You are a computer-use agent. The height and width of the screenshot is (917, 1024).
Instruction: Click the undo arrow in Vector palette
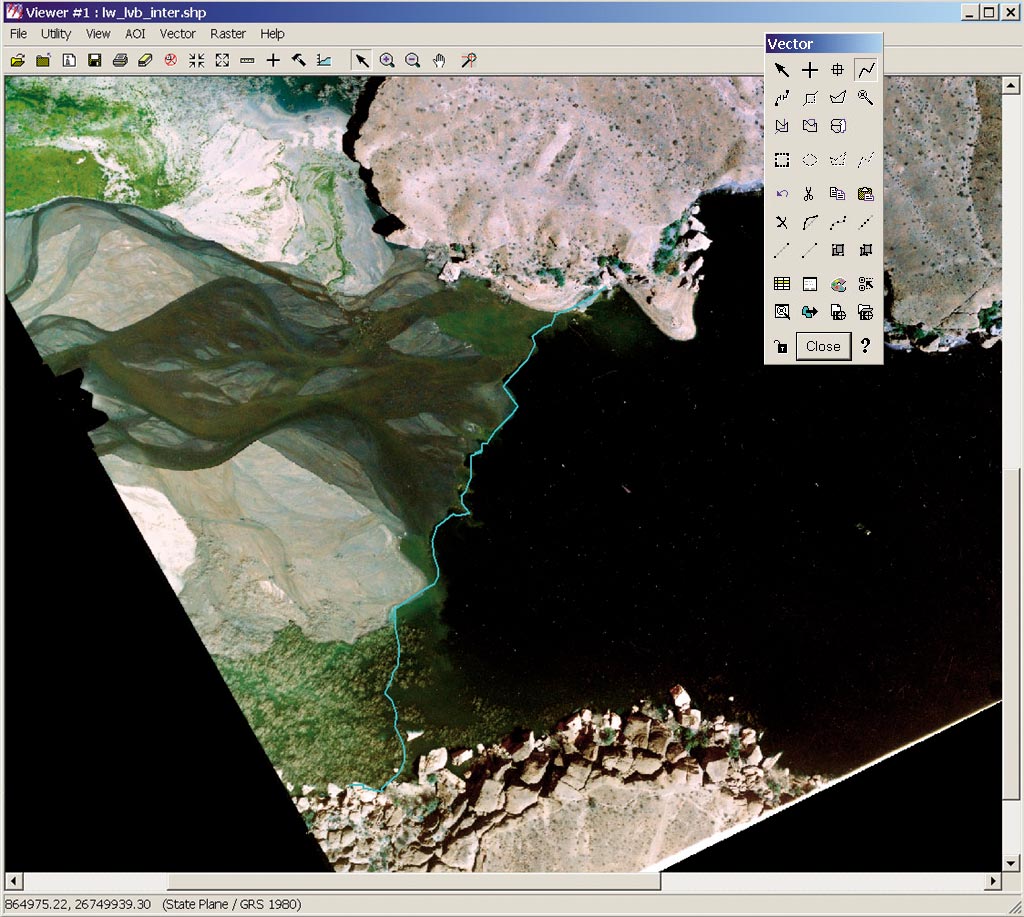pos(782,194)
